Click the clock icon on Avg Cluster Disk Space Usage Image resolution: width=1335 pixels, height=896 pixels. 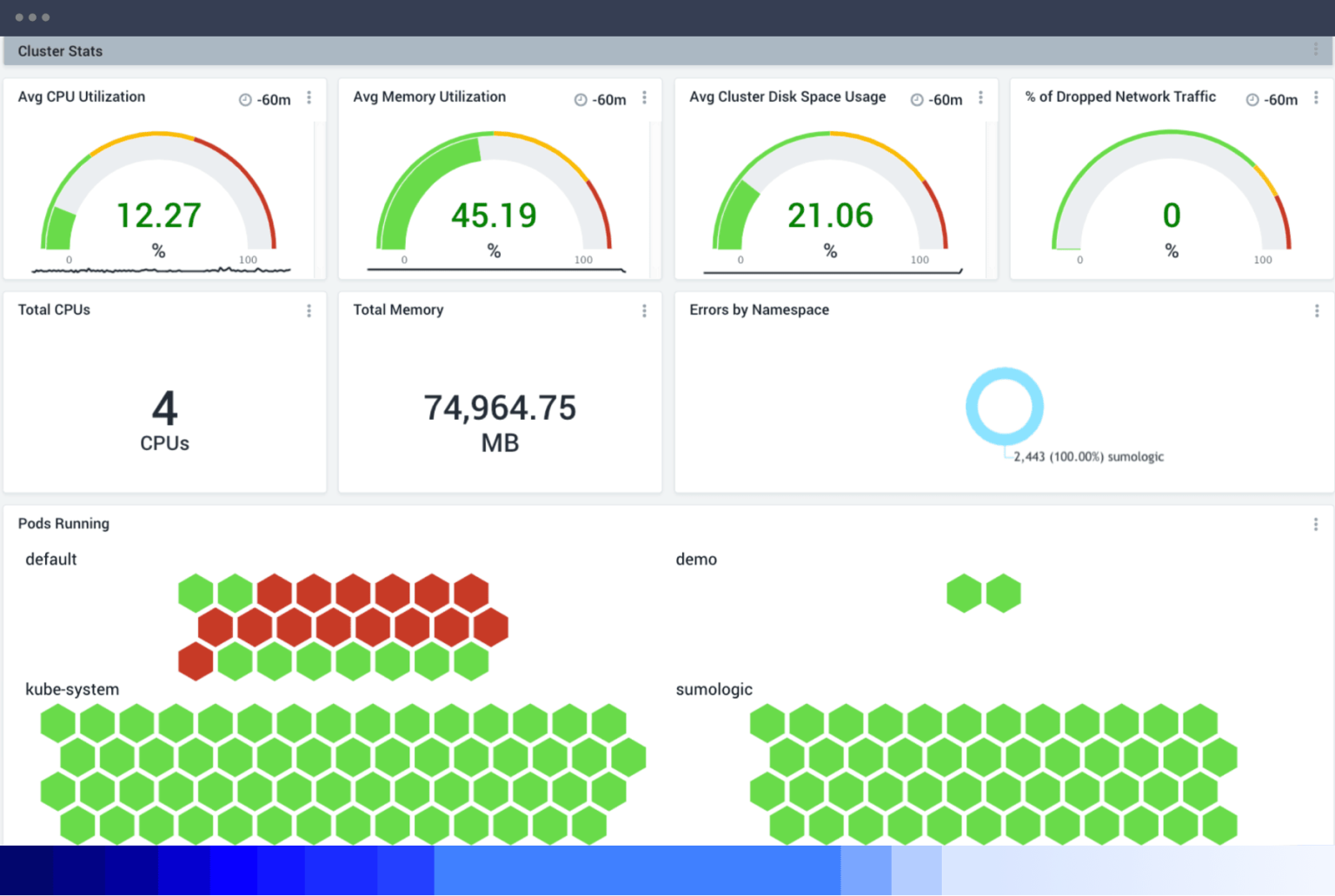pos(915,99)
